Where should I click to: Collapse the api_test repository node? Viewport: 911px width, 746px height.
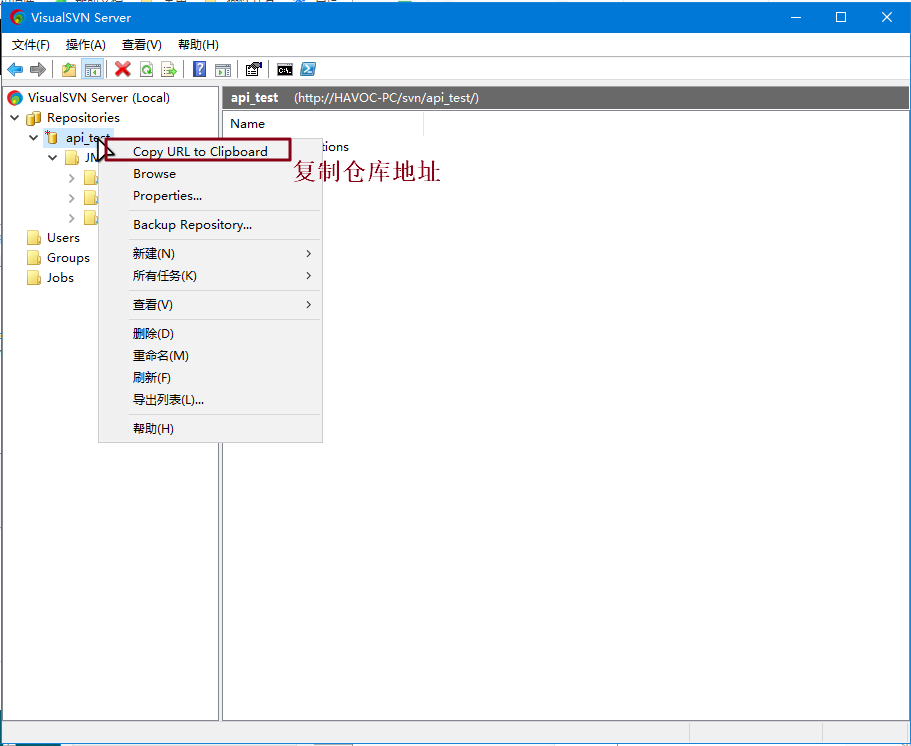(34, 138)
